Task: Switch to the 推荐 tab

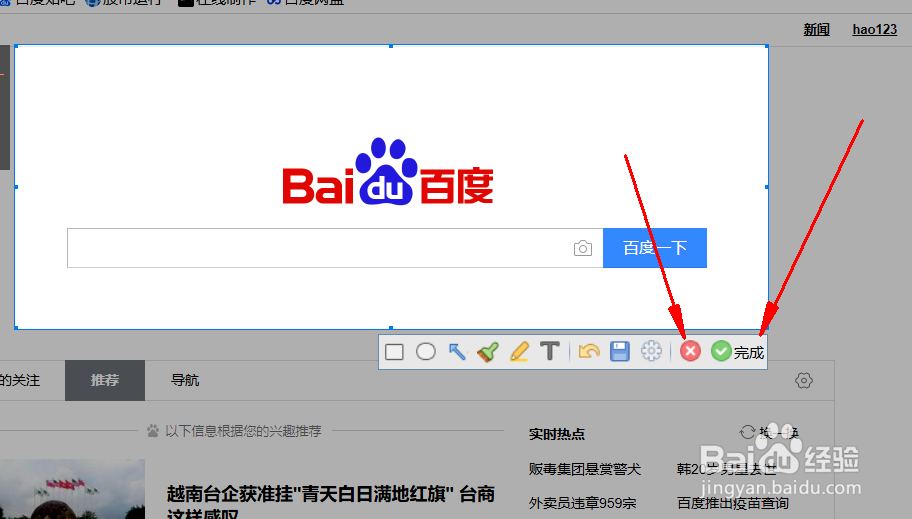Action: click(105, 381)
